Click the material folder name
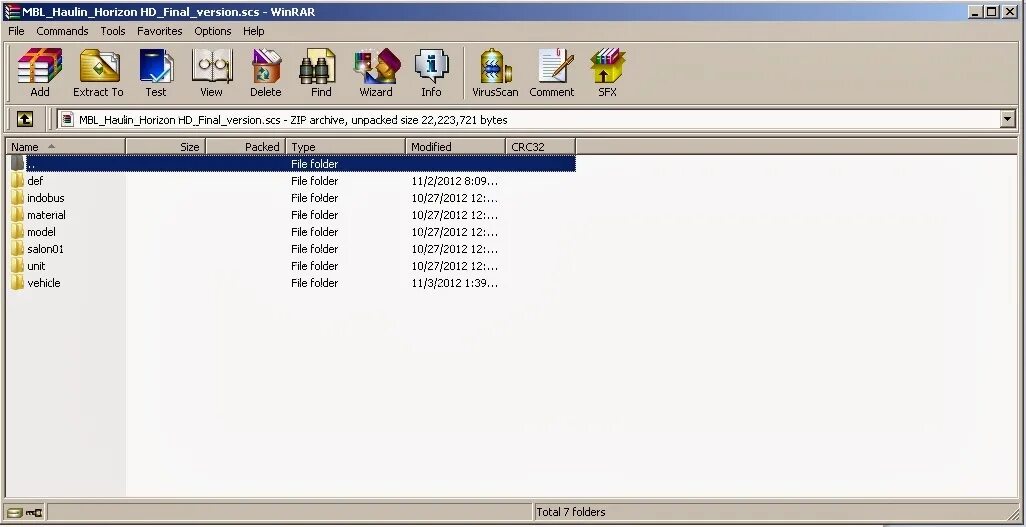The image size is (1026, 527). (46, 215)
